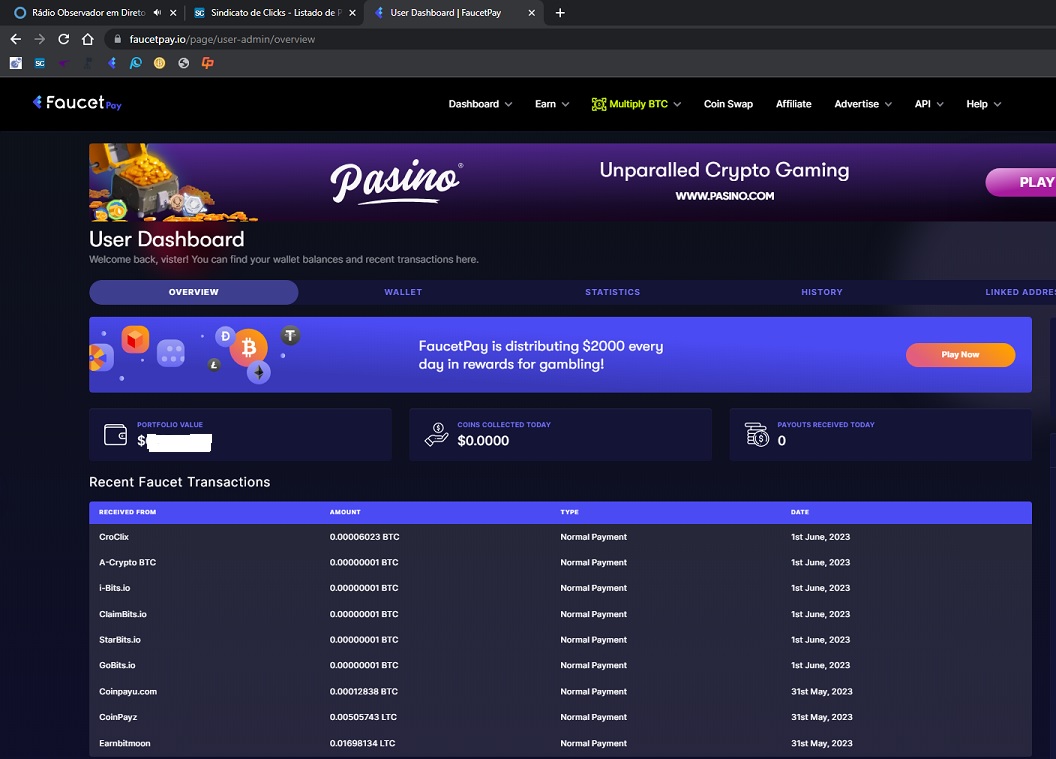Screen dimensions: 1056x759
Task: Click the Earnbitmoon sender name
Action: tap(125, 744)
